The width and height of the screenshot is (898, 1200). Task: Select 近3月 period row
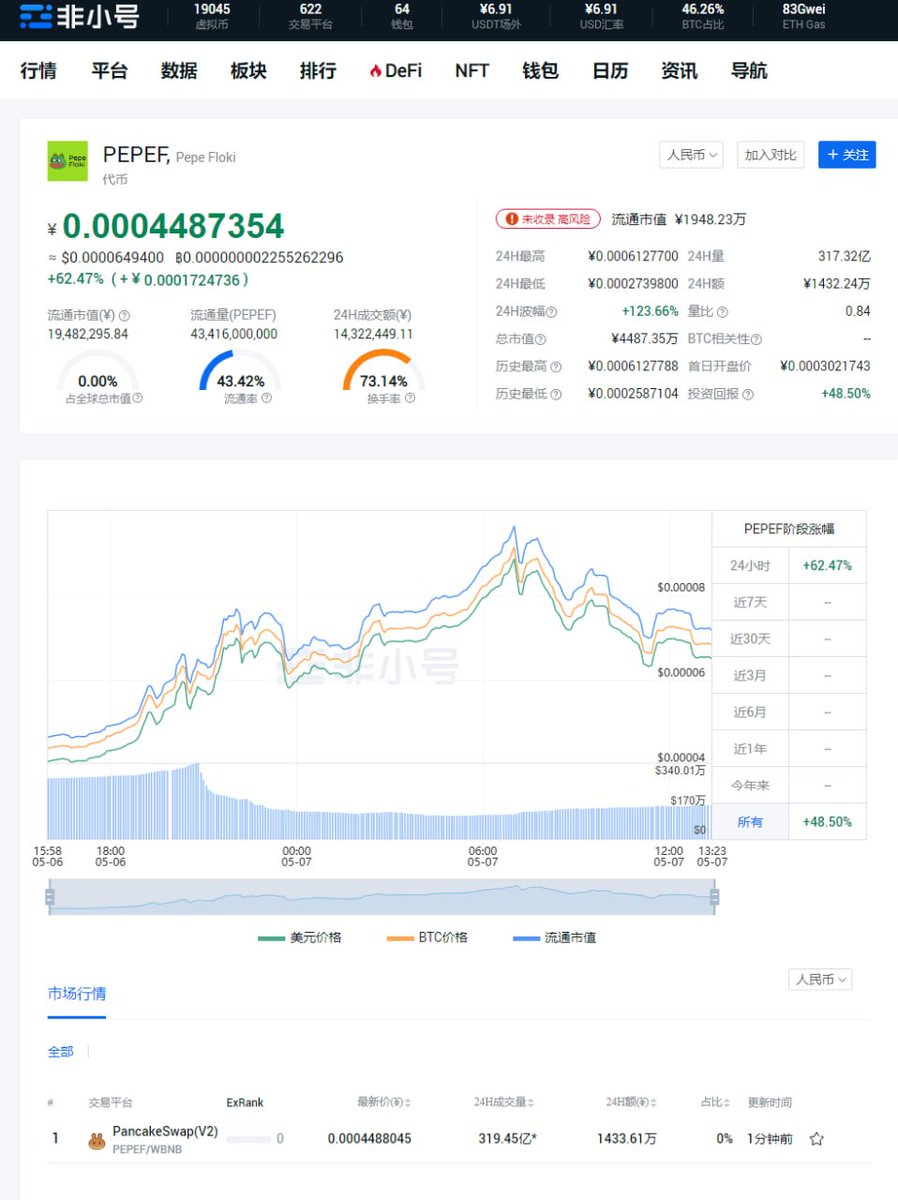tap(789, 676)
